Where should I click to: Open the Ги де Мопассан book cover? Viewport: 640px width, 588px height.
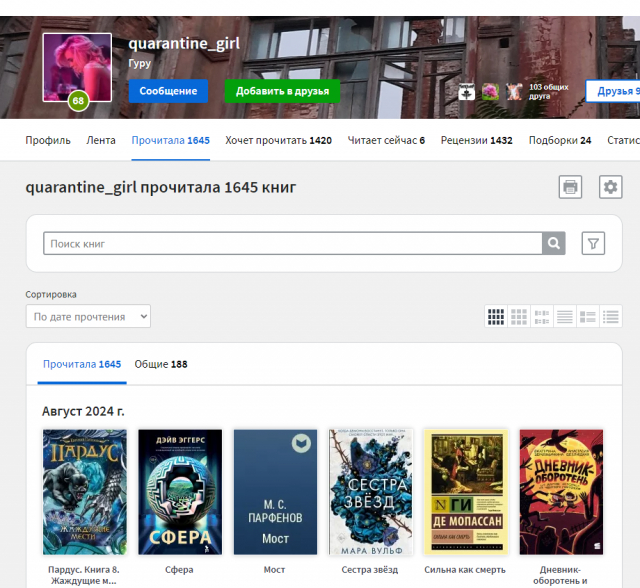tap(466, 492)
